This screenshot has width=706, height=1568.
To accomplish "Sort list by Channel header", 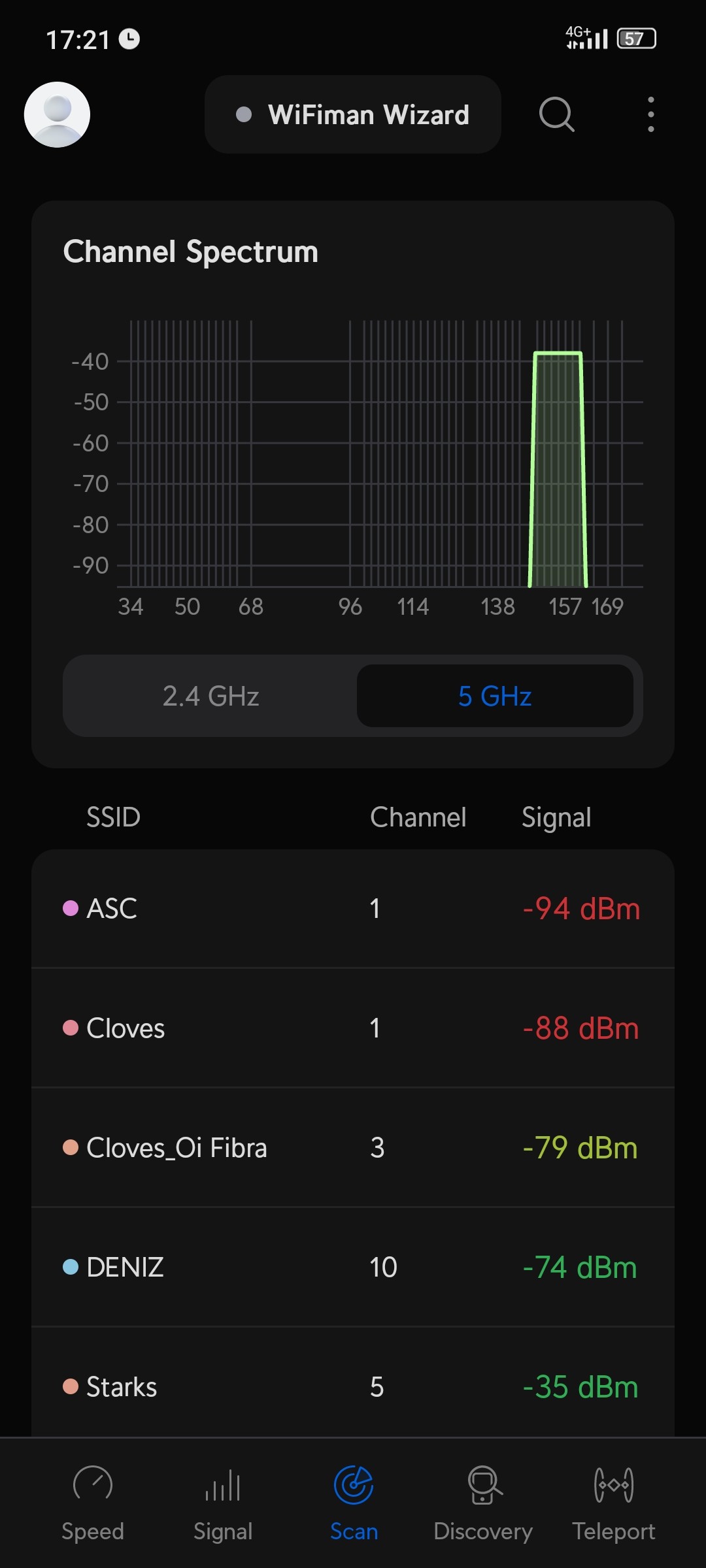I will point(418,817).
